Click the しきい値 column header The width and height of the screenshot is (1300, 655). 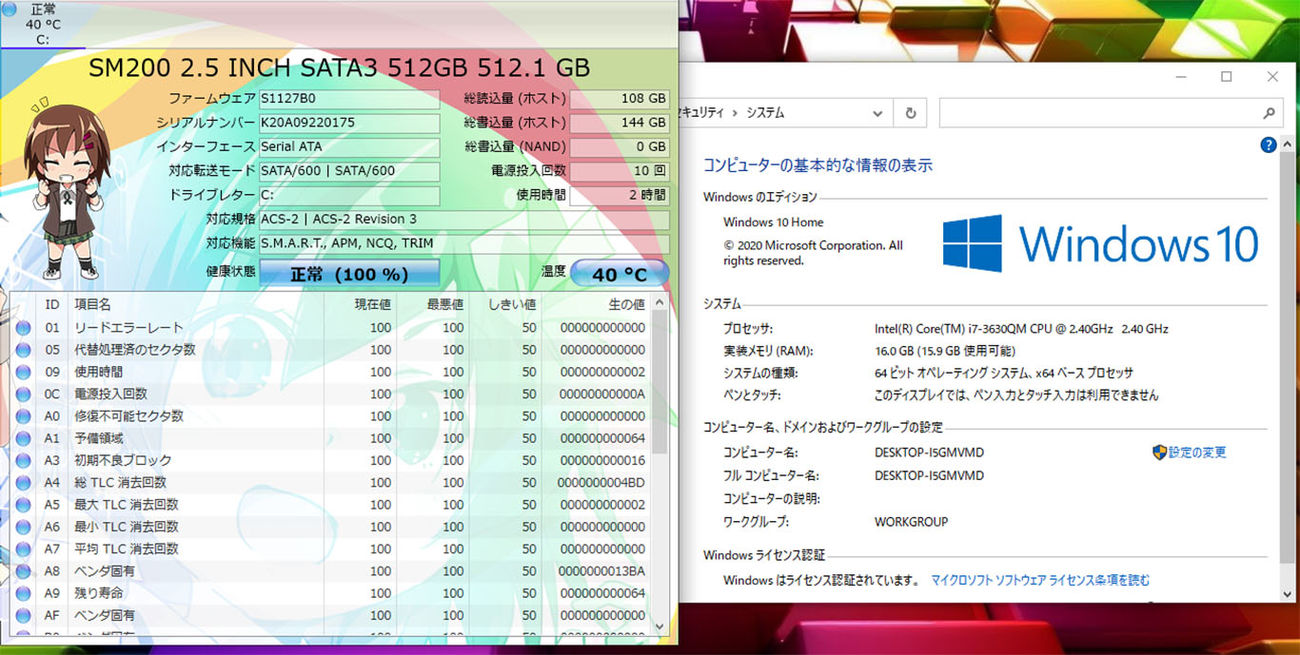512,304
